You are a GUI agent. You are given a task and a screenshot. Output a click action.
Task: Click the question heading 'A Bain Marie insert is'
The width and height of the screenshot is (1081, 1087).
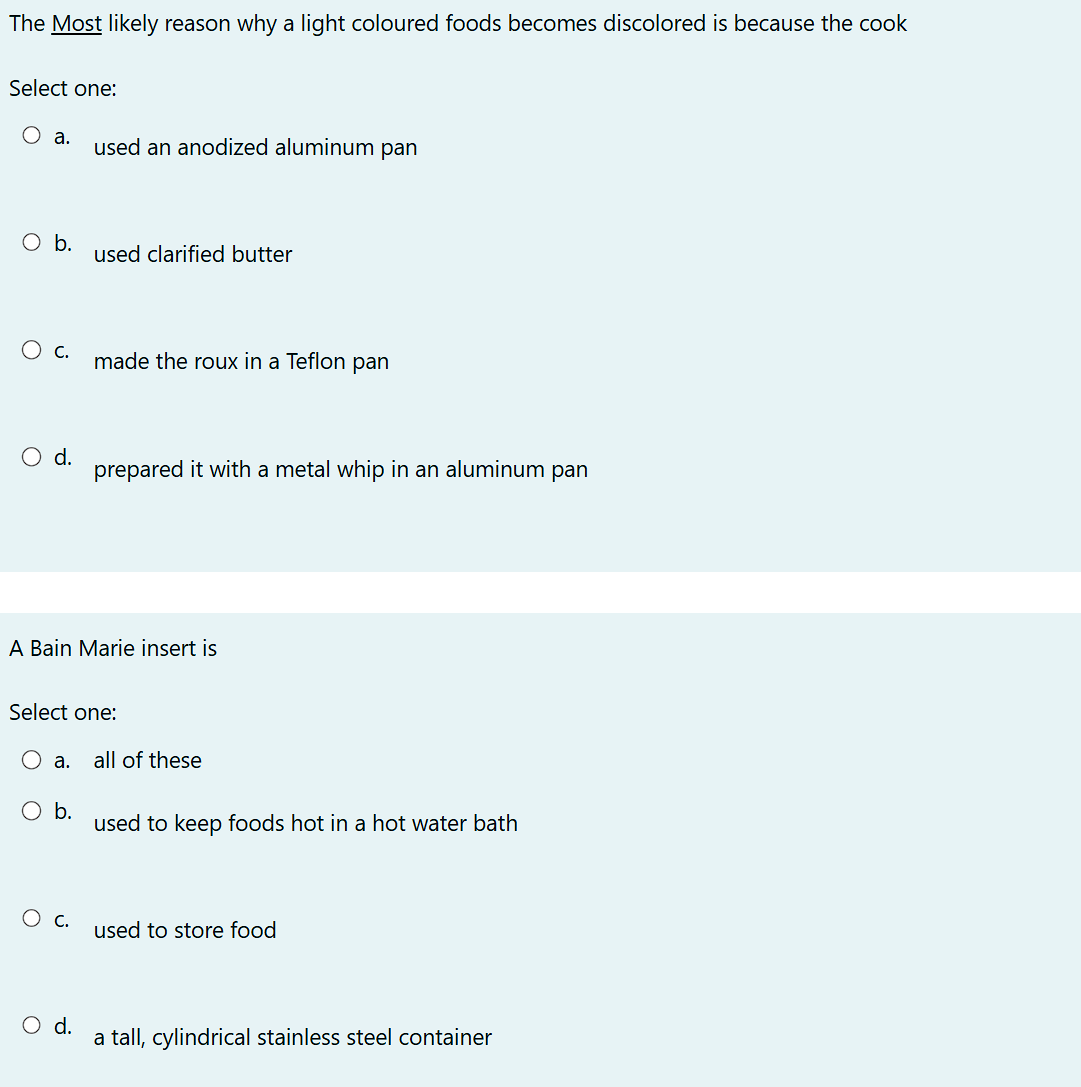113,648
